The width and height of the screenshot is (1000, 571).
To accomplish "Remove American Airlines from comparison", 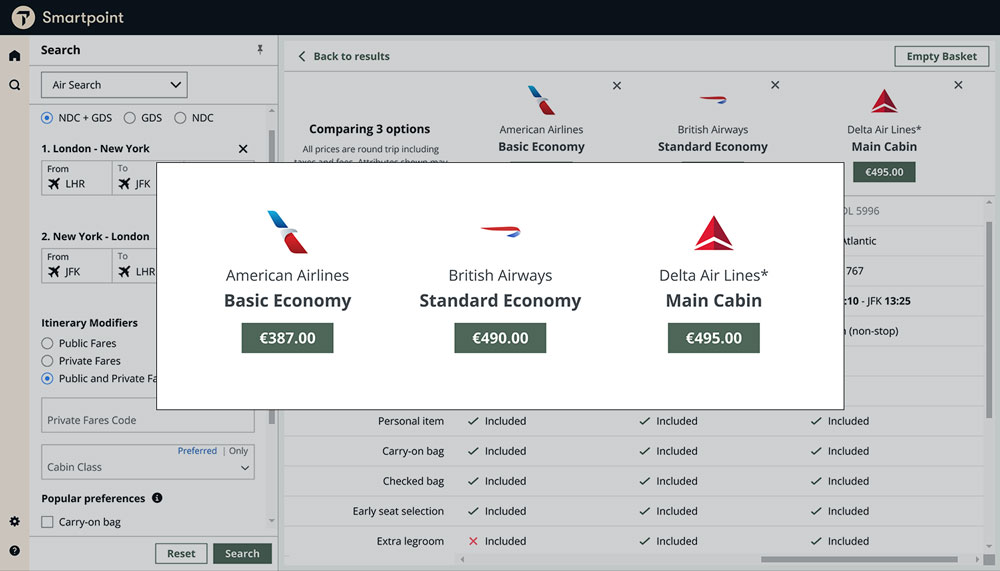I will [617, 85].
